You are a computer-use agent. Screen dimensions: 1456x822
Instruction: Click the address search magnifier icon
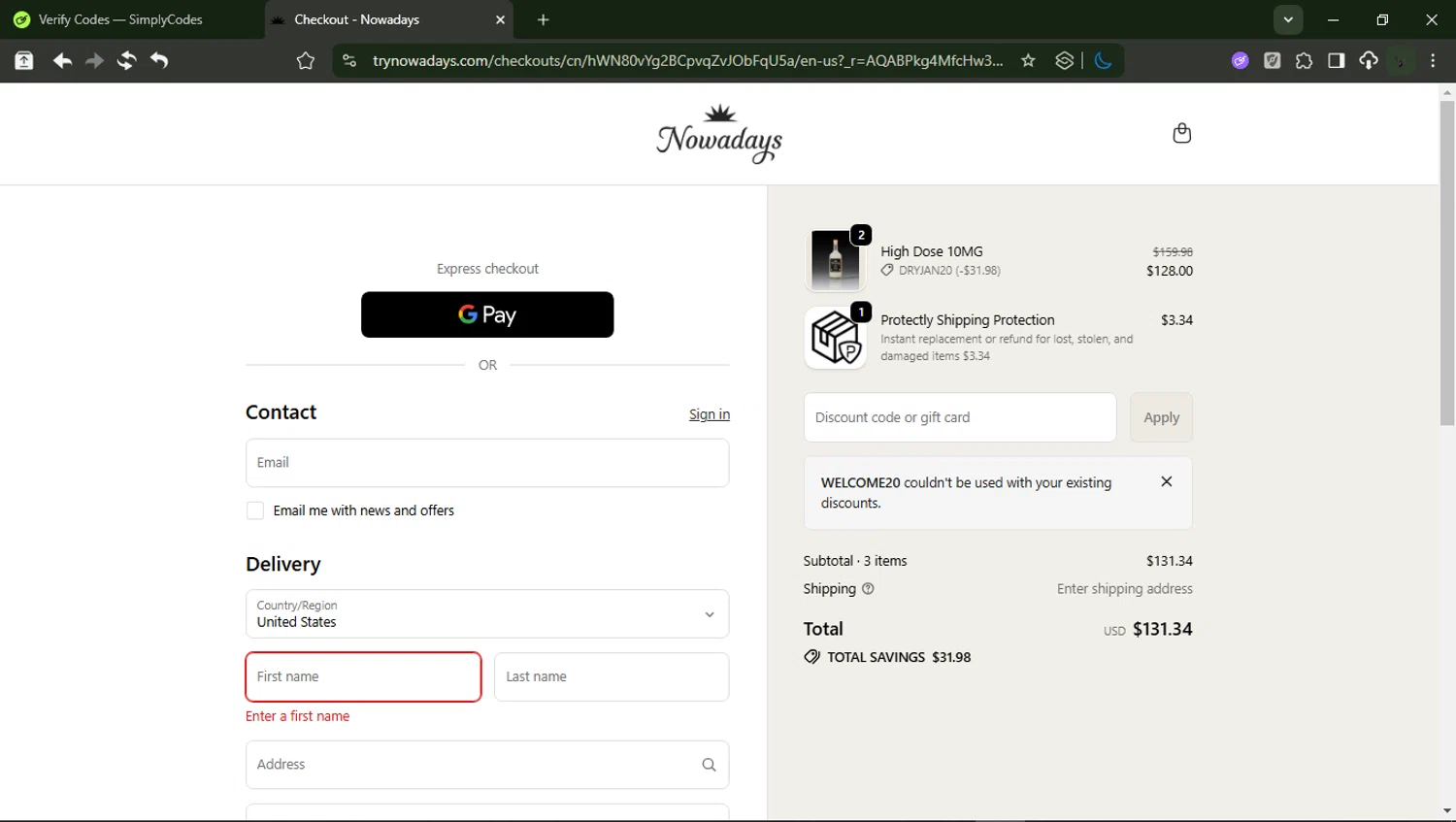709,765
